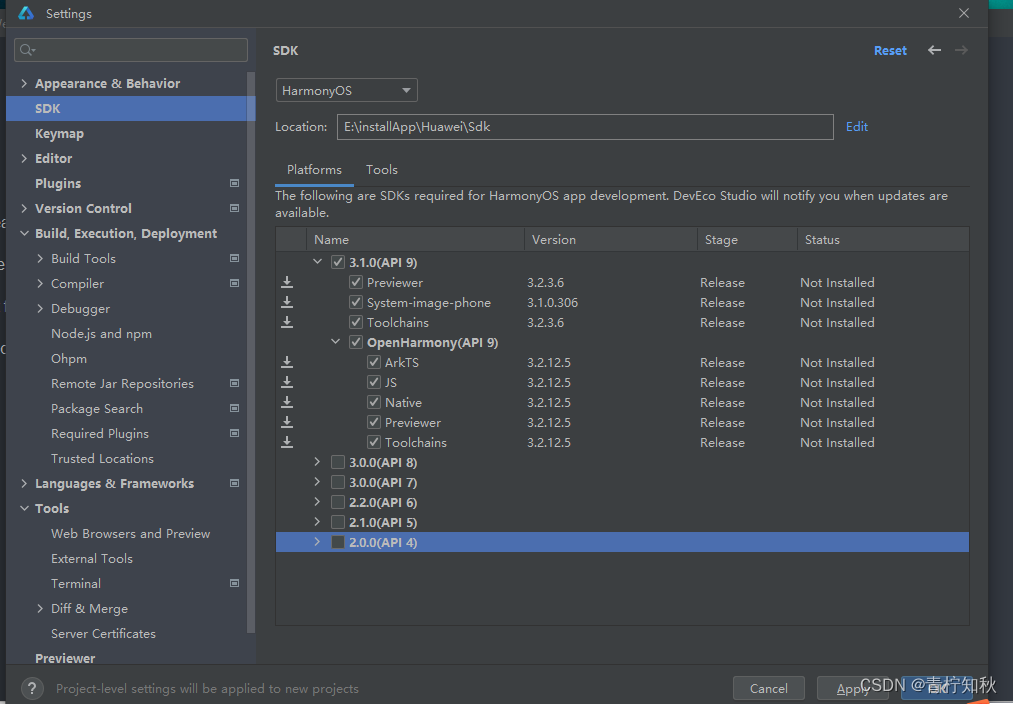Collapse the OpenHarmony(API 9) node
Screen dimensions: 1013x704
click(x=335, y=342)
